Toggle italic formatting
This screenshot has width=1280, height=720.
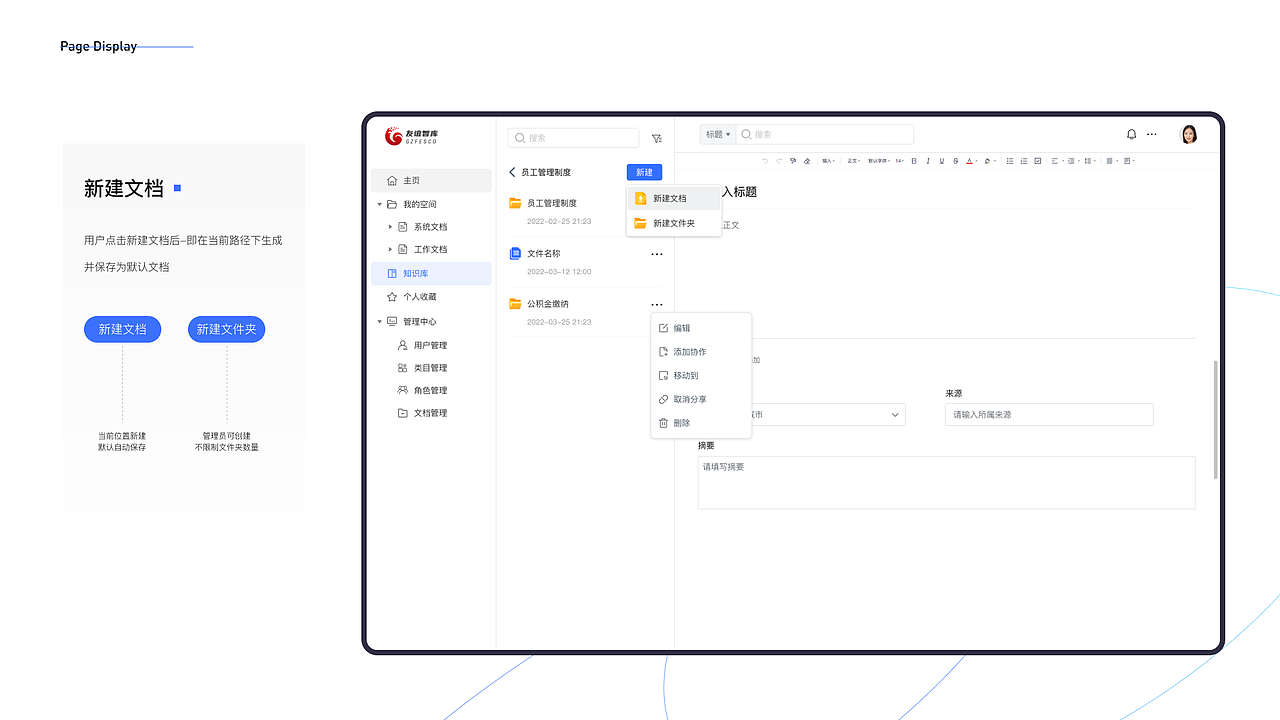(928, 161)
